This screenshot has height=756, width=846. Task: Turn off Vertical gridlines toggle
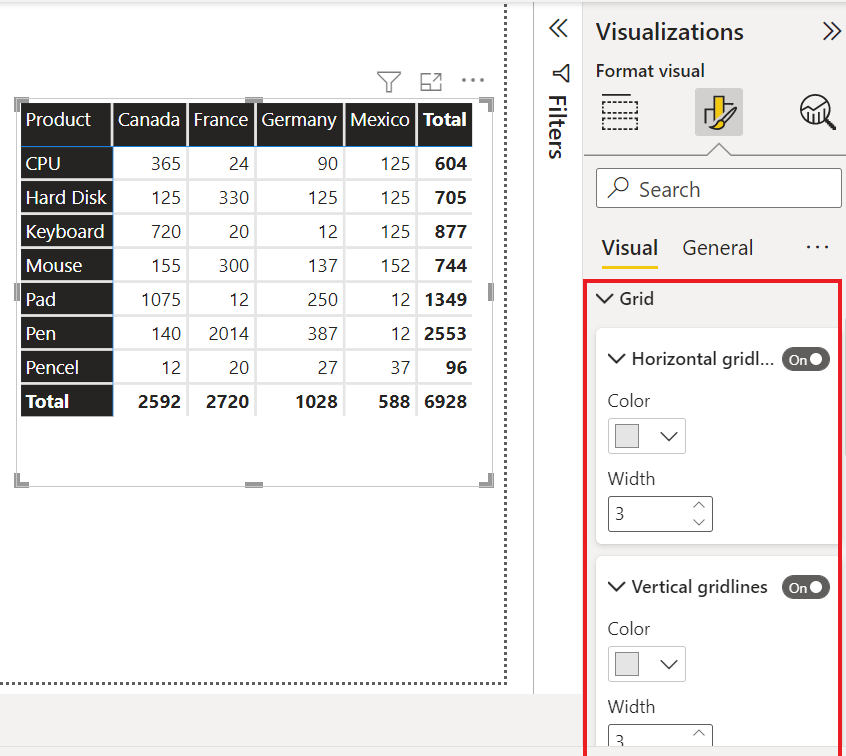click(806, 587)
